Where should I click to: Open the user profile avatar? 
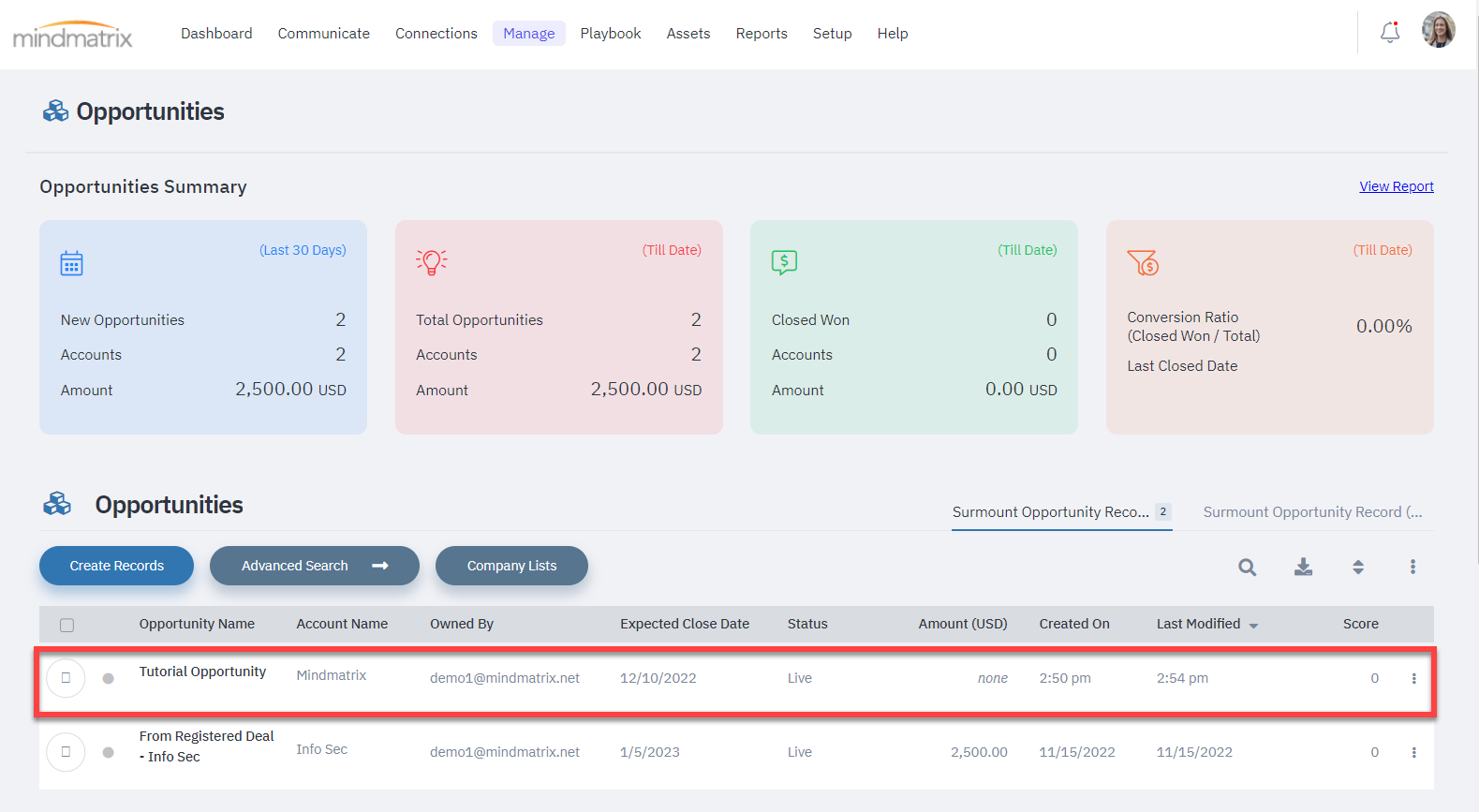pos(1438,31)
